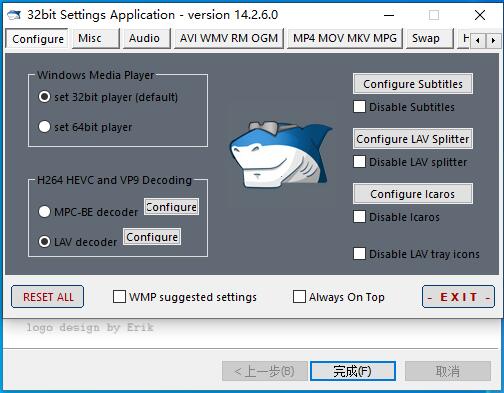Click 完成(F) finish button in installer
The image size is (504, 393).
click(x=353, y=371)
